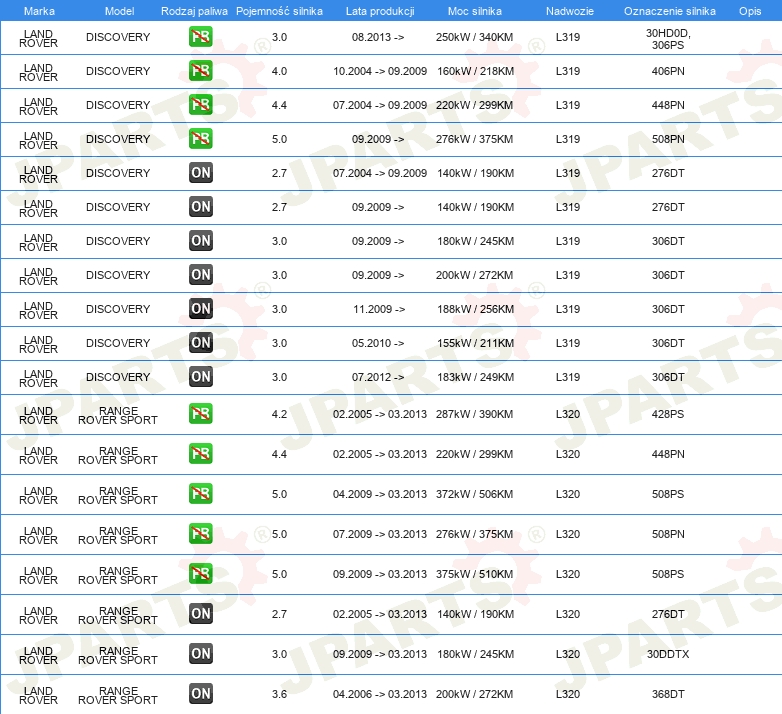Select the engine code 30HD0D, 306PS
Image resolution: width=782 pixels, height=714 pixels.
tap(668, 39)
